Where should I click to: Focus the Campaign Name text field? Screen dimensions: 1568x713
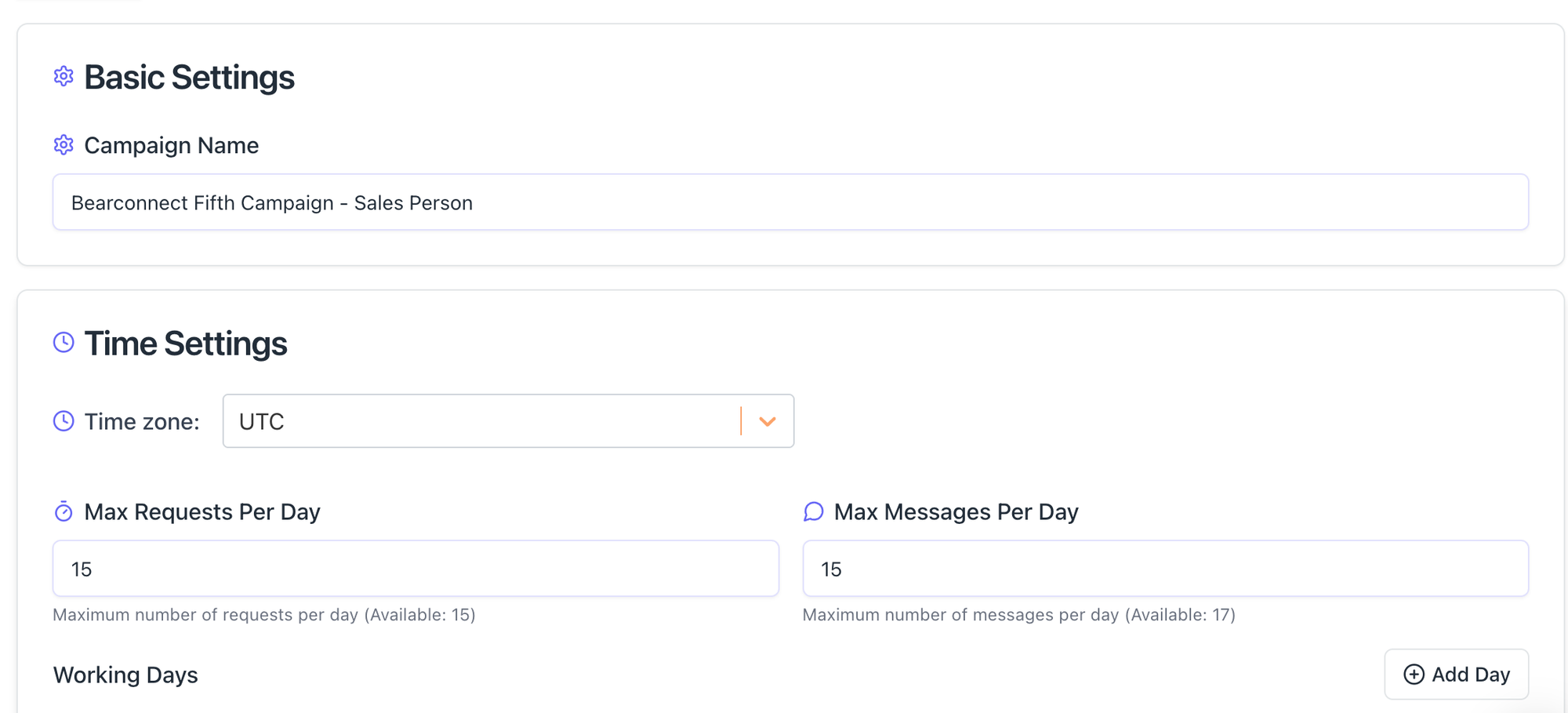point(789,202)
